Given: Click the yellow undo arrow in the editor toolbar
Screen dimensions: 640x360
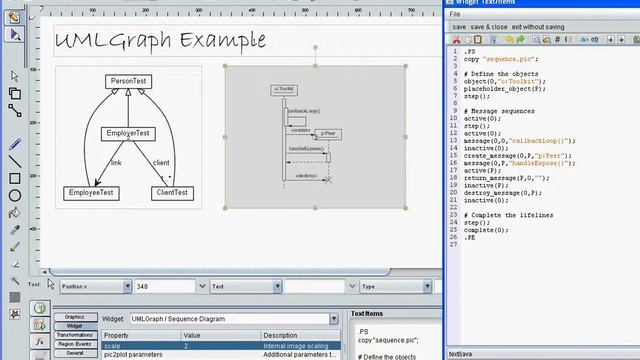Looking at the screenshot, I should (509, 40).
